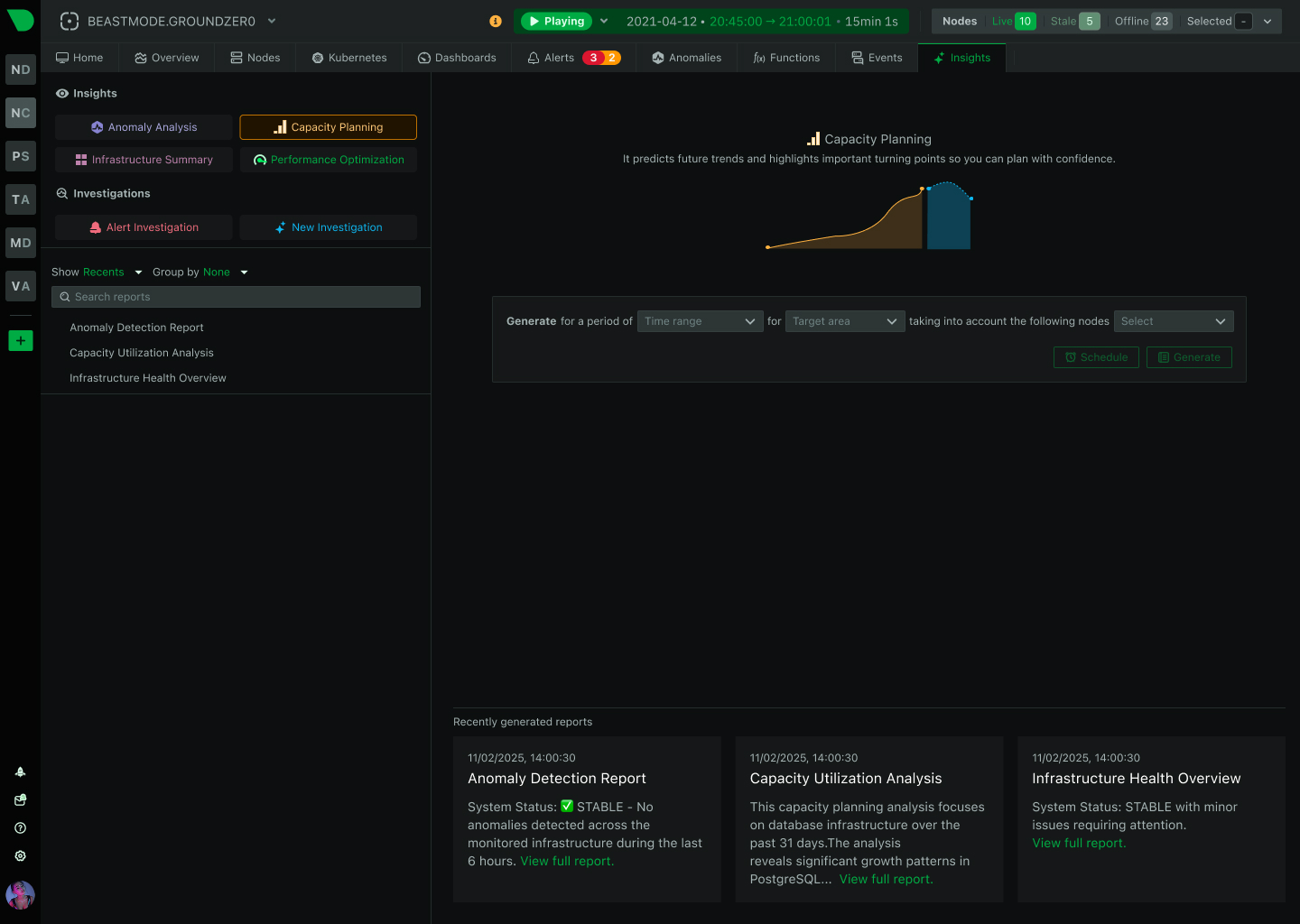This screenshot has height=924, width=1300.
Task: Toggle the Stale nodes filter
Action: [1073, 21]
